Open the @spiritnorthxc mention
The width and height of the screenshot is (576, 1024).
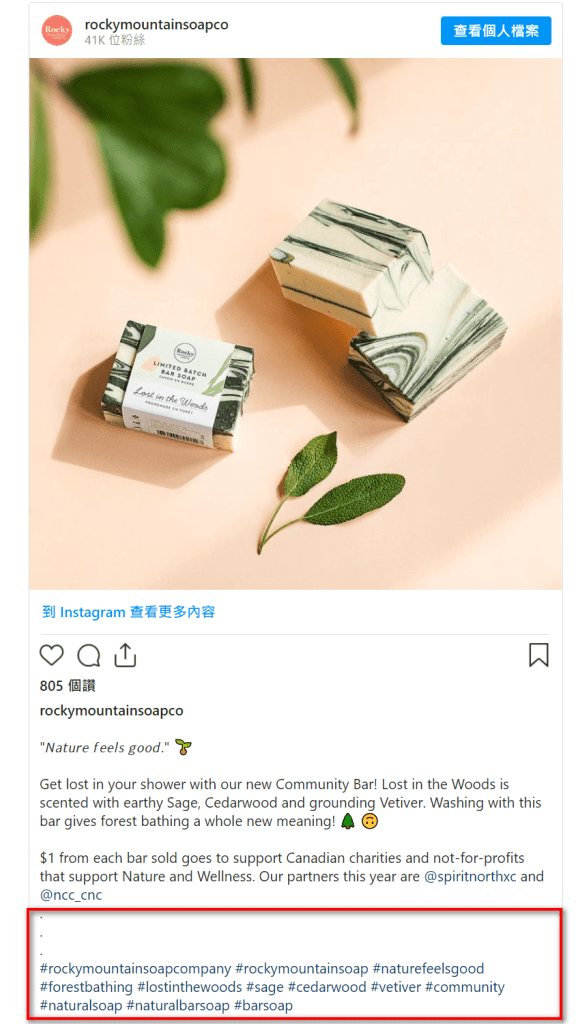470,876
